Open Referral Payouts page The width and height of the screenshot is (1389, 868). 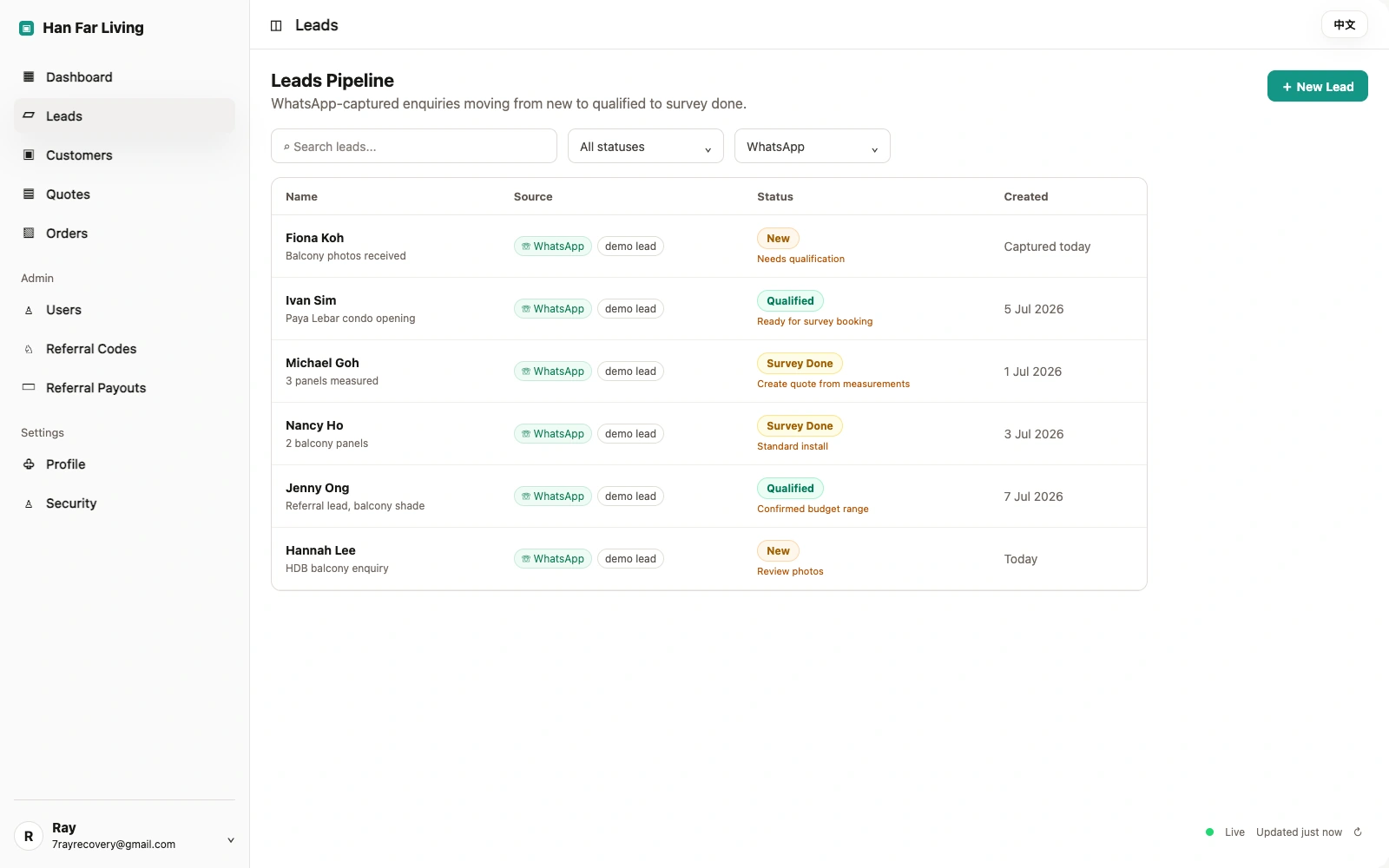[x=124, y=388]
